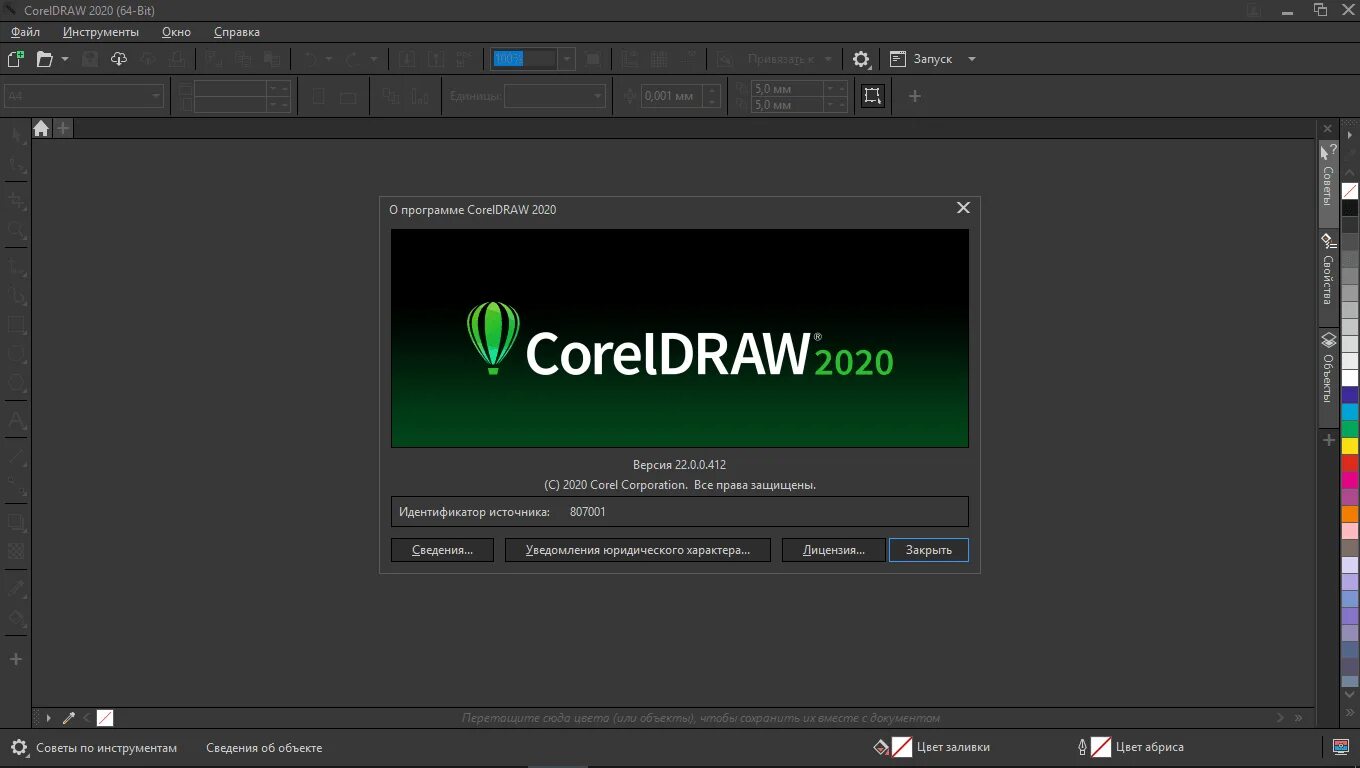Click the Закрыть button in dialog

pyautogui.click(x=929, y=550)
